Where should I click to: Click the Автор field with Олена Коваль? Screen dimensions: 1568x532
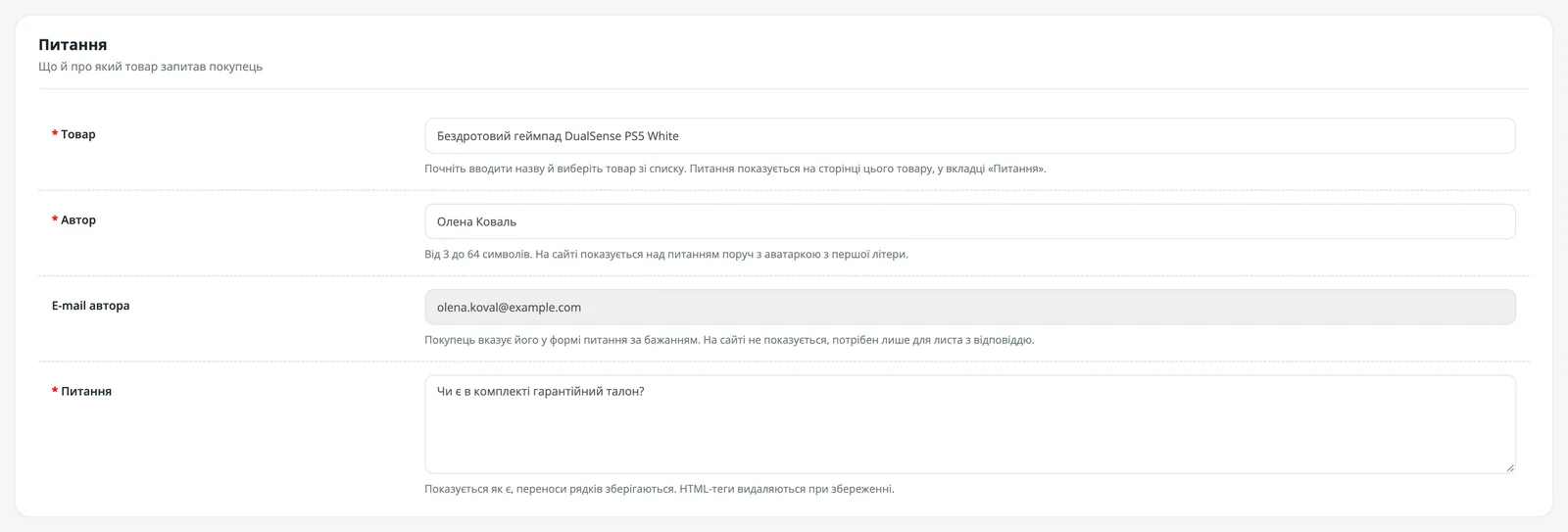pyautogui.click(x=969, y=221)
